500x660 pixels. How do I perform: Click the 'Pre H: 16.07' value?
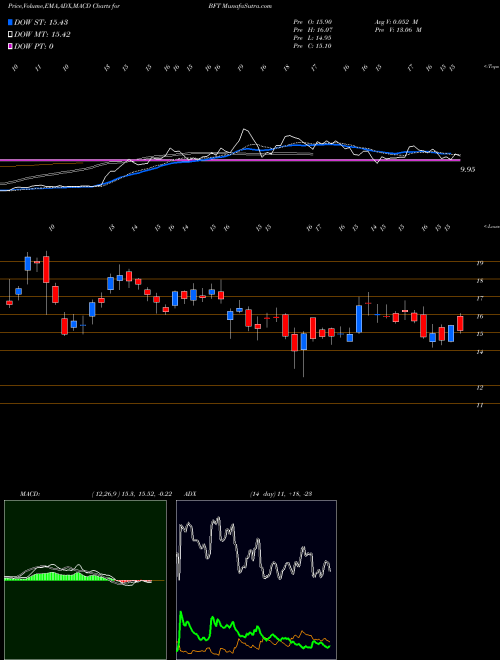point(313,30)
